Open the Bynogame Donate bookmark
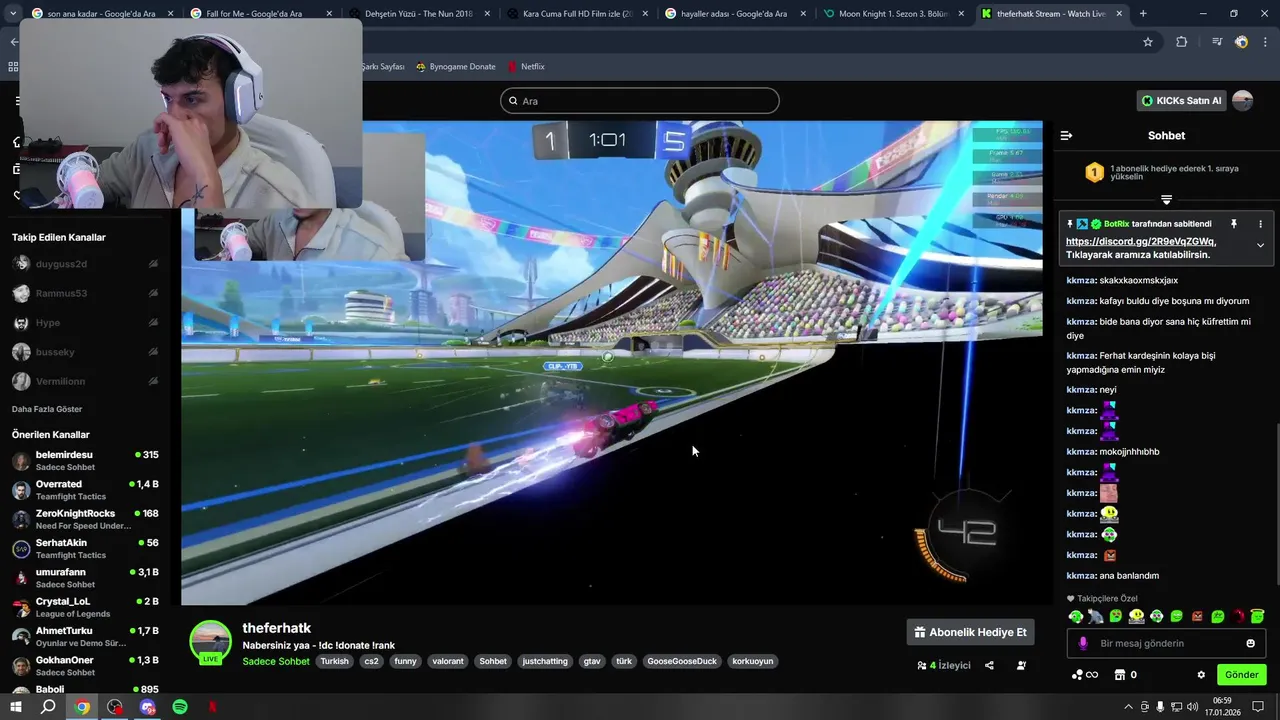1280x720 pixels. coord(455,67)
